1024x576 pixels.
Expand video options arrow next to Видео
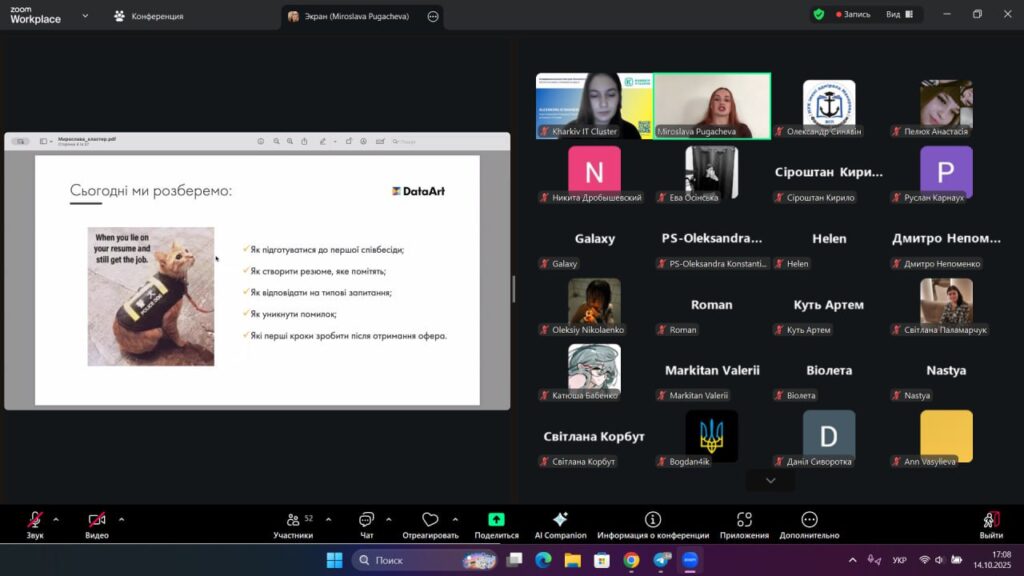tap(121, 519)
